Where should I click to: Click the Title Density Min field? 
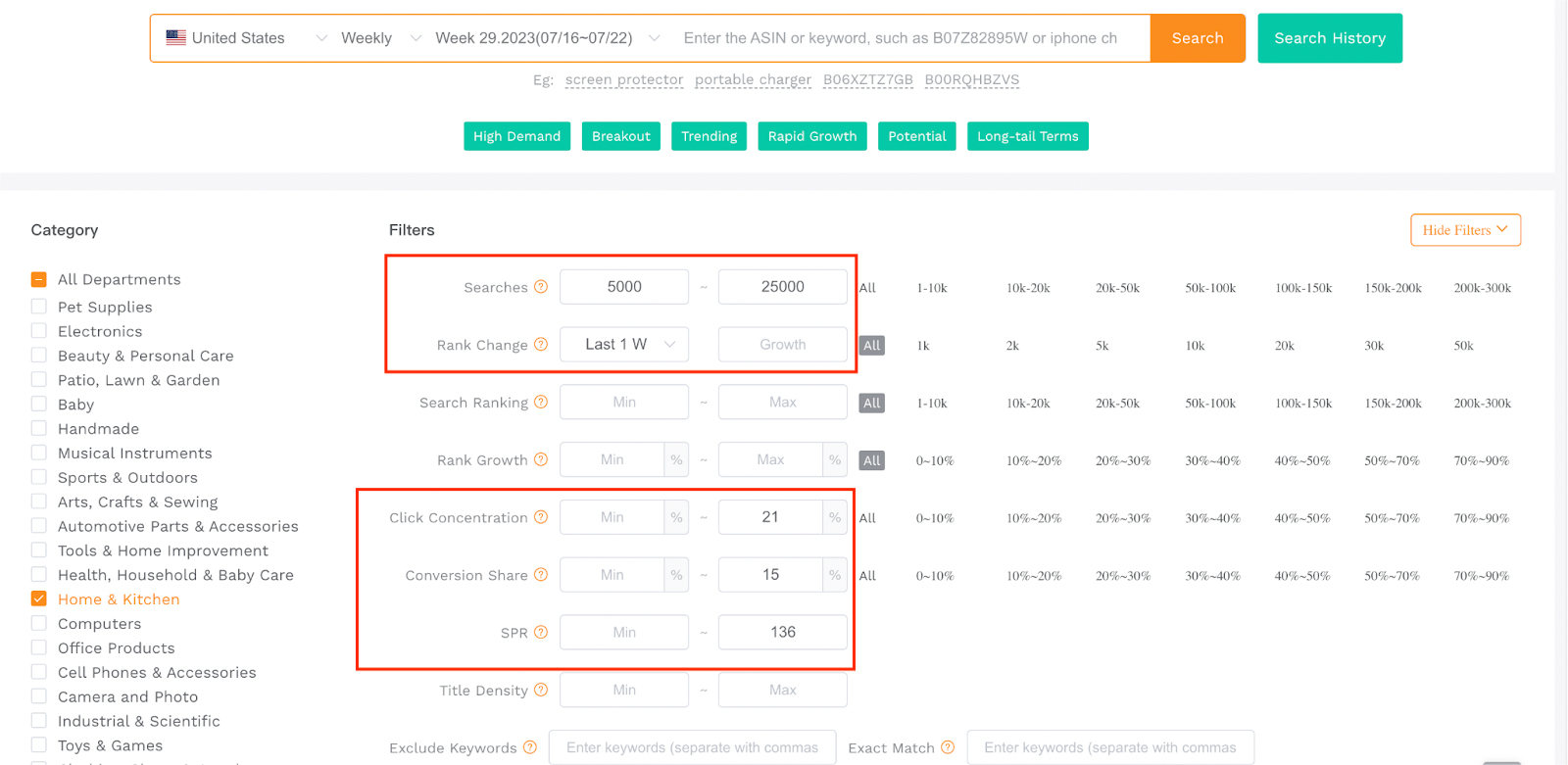pos(624,691)
